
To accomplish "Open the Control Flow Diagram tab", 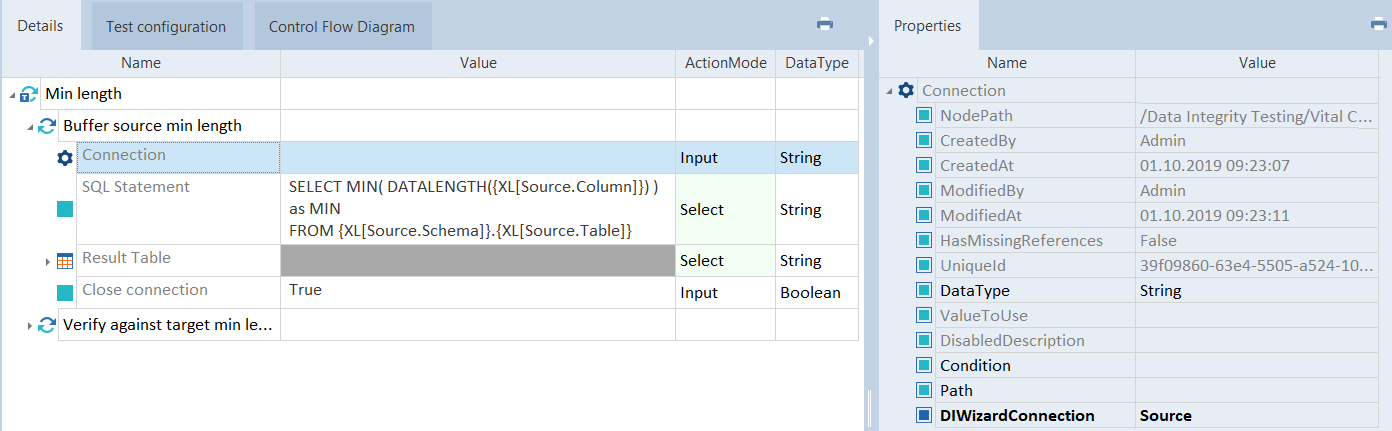I will pyautogui.click(x=342, y=27).
